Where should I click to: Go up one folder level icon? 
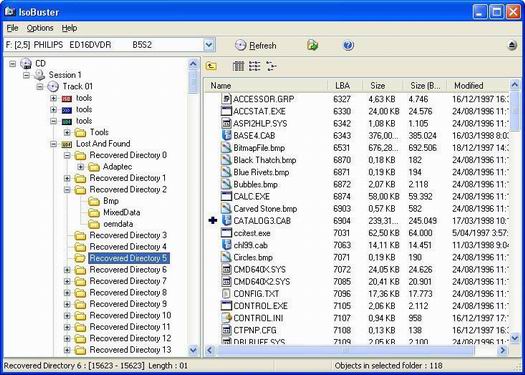point(211,66)
